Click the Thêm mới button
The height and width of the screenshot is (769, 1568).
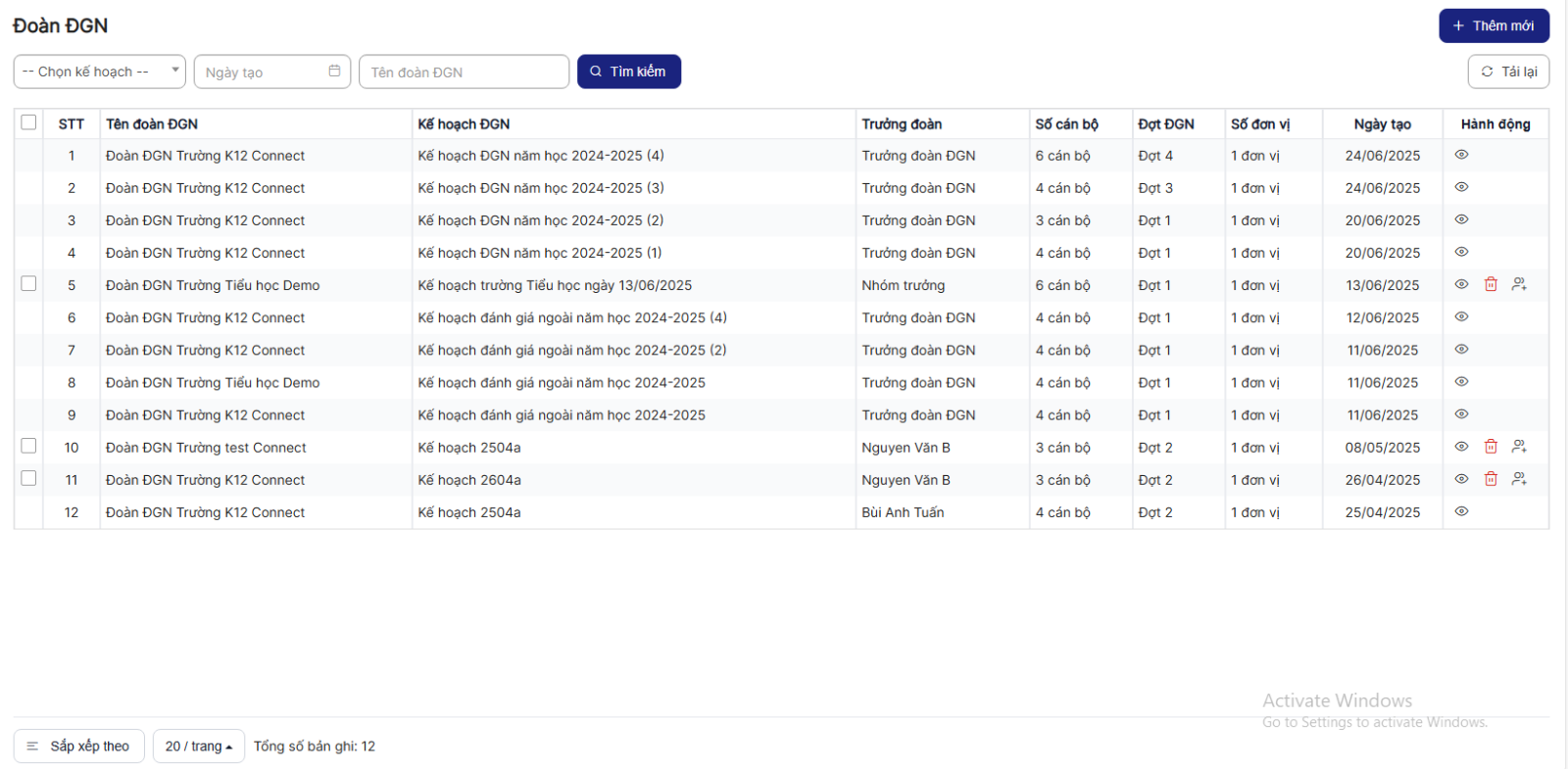point(1493,25)
